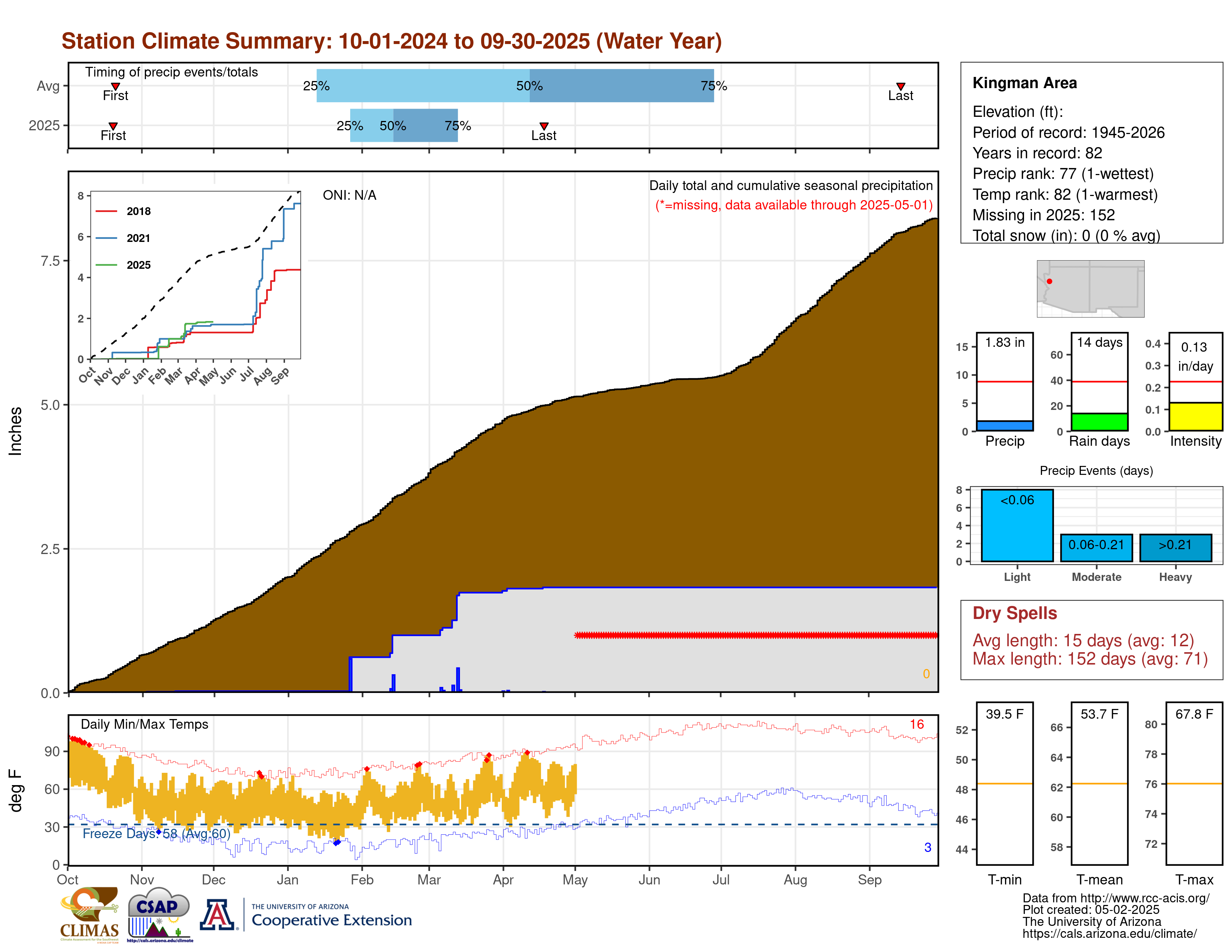
Task: Click the 'Dry Spells' heading
Action: (x=1014, y=613)
